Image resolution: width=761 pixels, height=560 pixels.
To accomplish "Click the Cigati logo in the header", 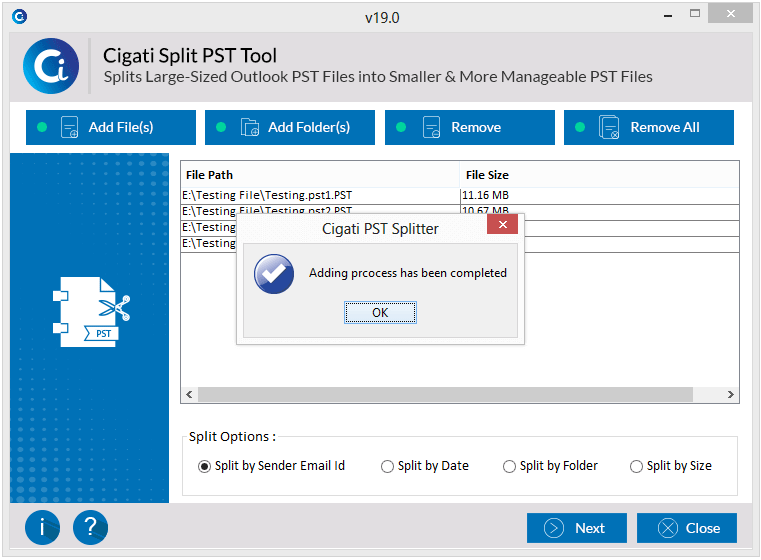I will [51, 66].
